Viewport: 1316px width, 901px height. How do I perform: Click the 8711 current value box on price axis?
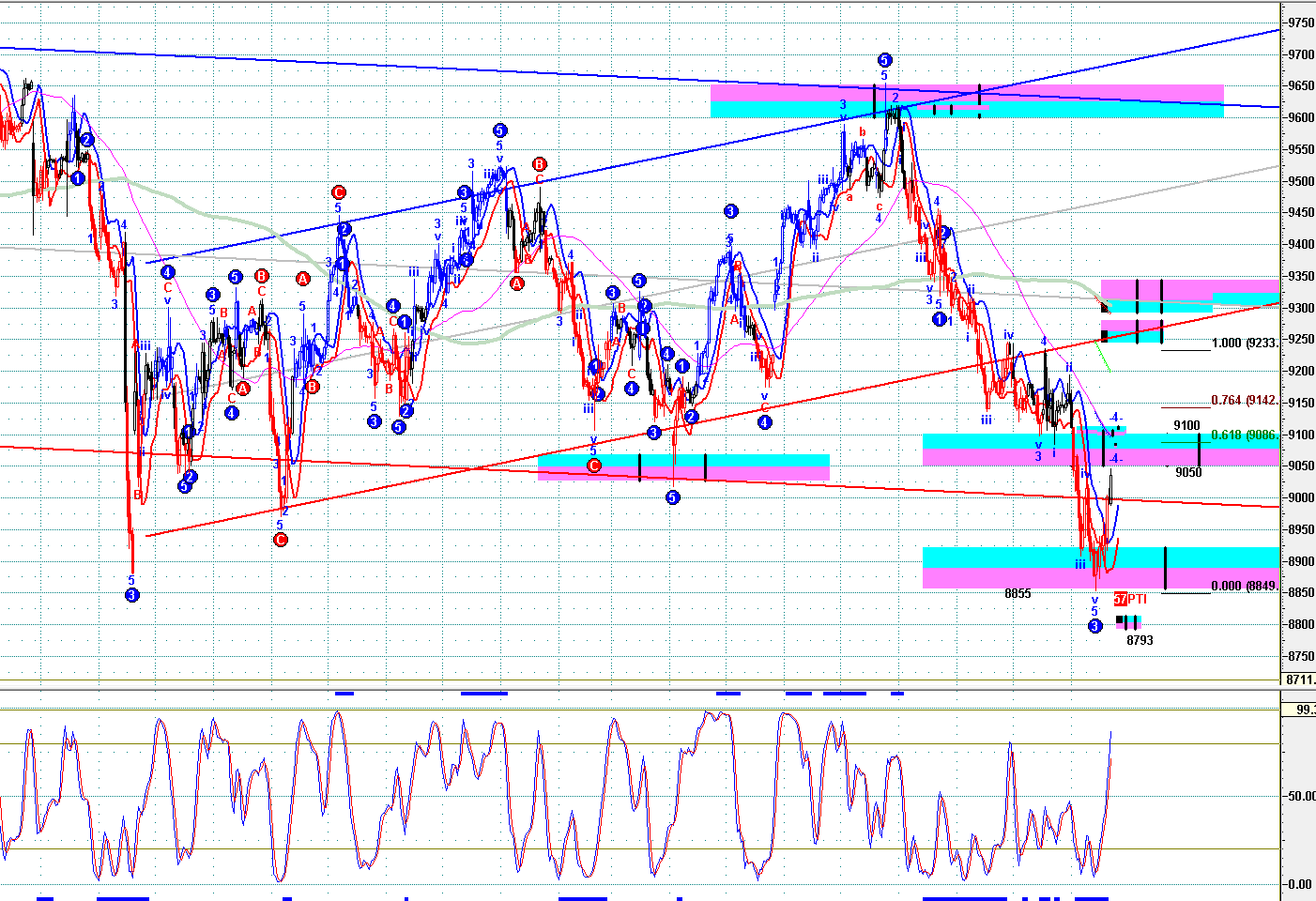[x=1299, y=680]
